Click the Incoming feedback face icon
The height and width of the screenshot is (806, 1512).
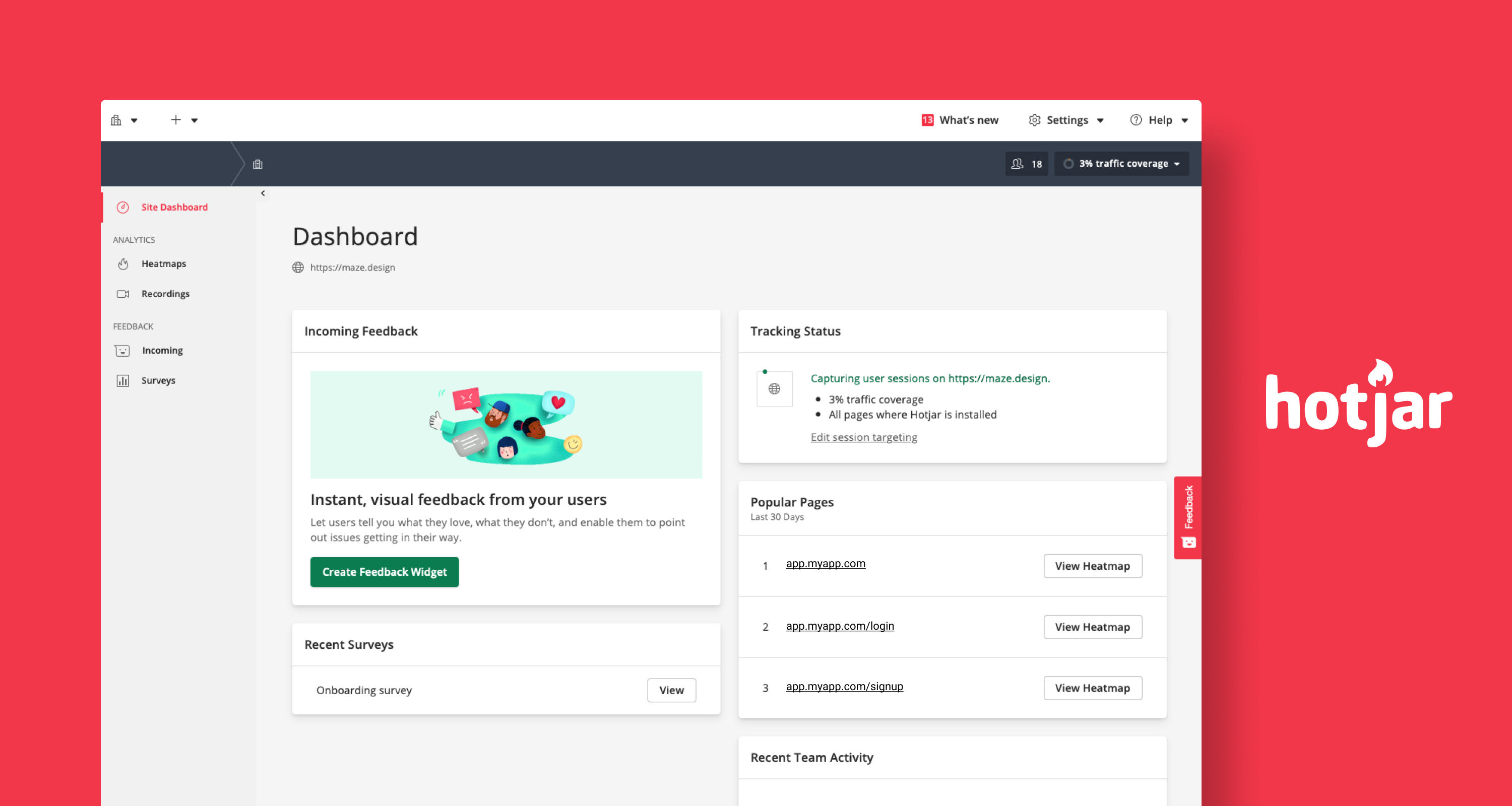pos(122,351)
